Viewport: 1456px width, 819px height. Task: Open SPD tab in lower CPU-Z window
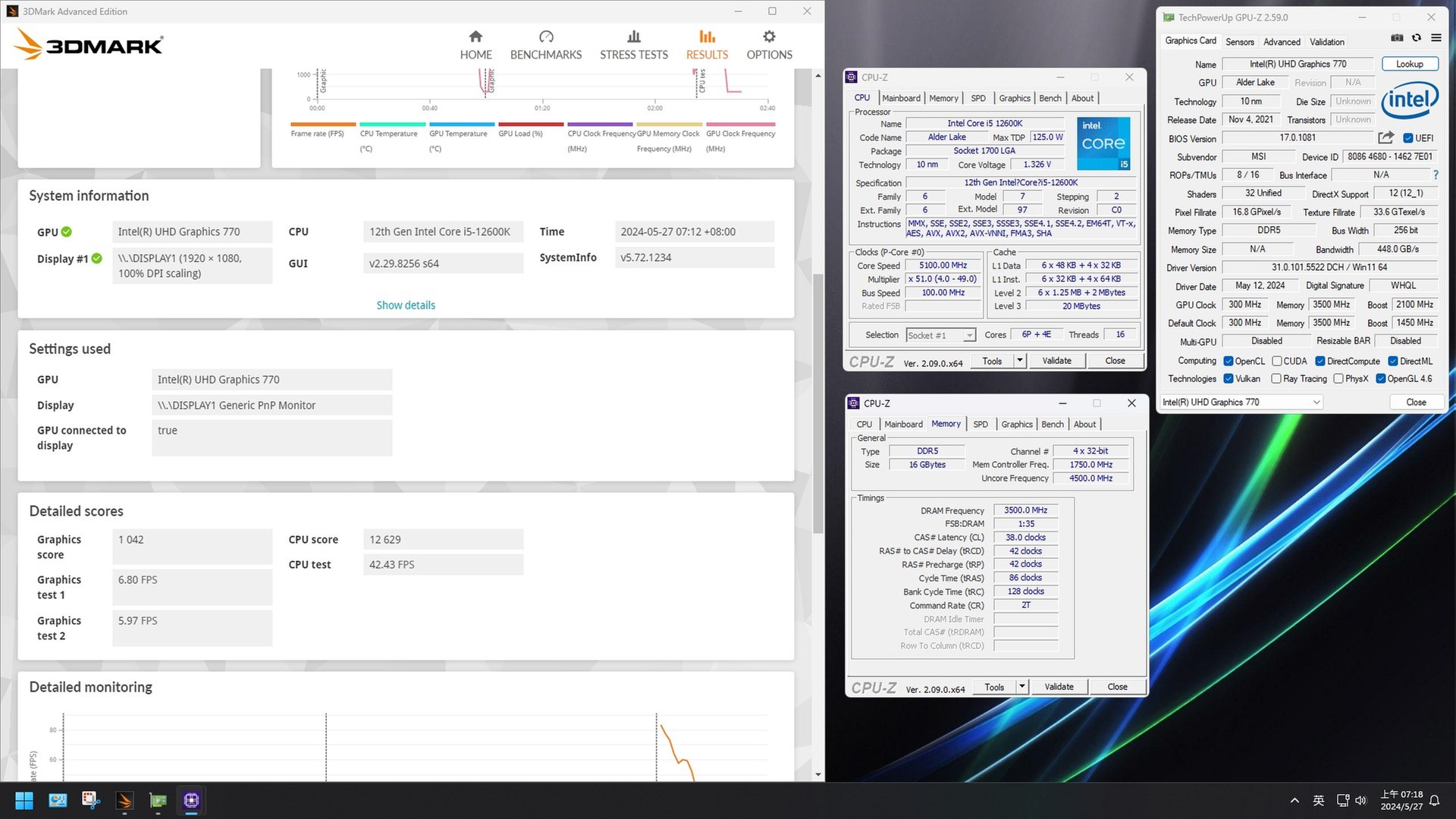[x=981, y=424]
